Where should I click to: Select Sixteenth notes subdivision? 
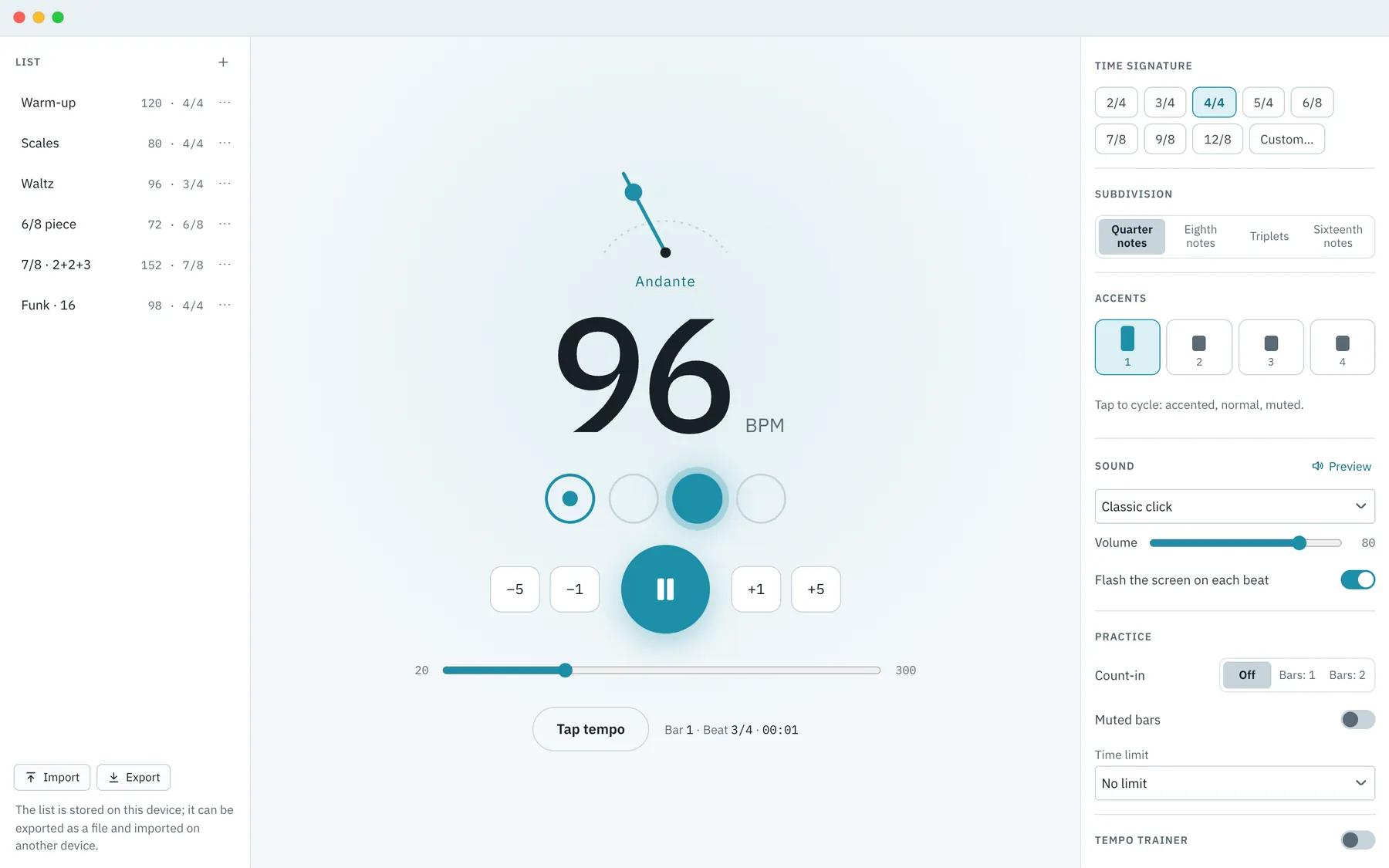pyautogui.click(x=1338, y=236)
